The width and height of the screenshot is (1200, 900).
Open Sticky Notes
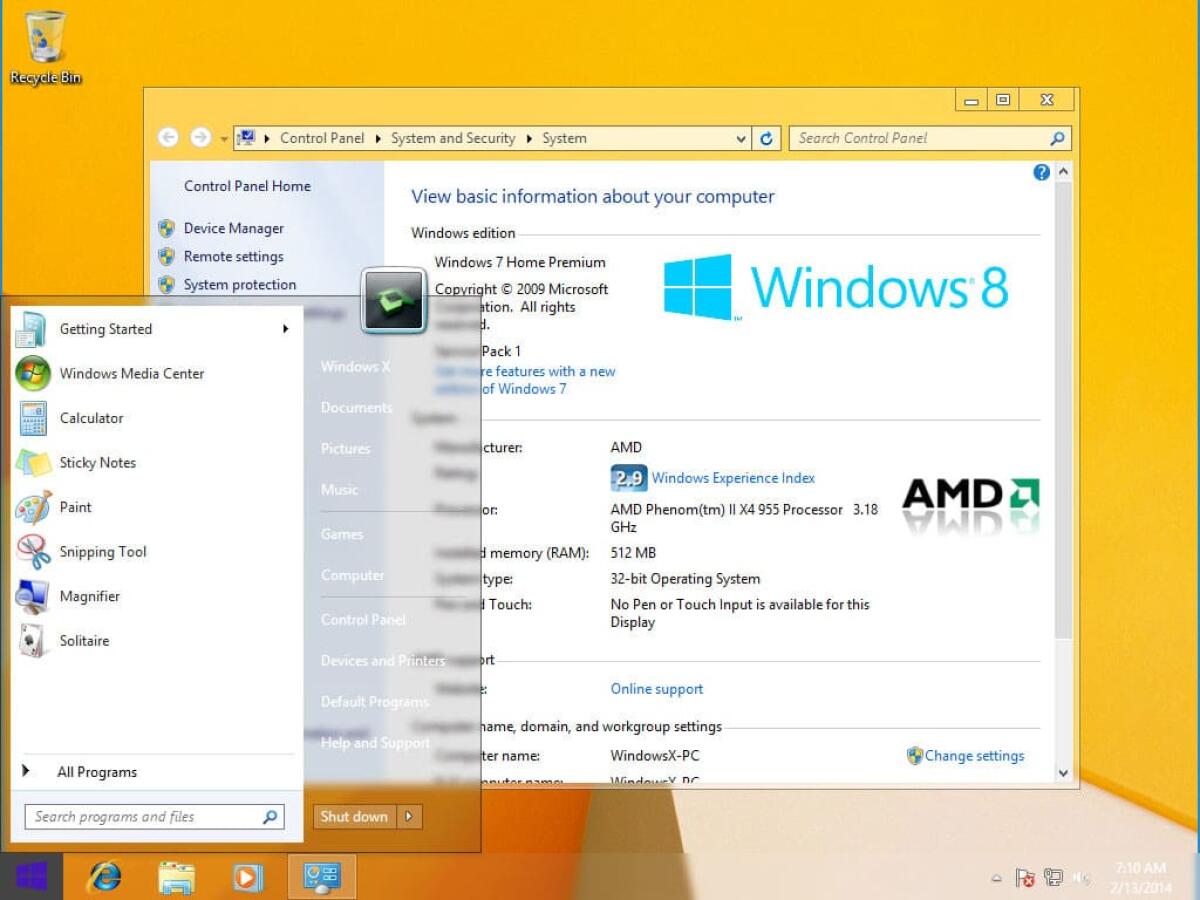coord(97,462)
